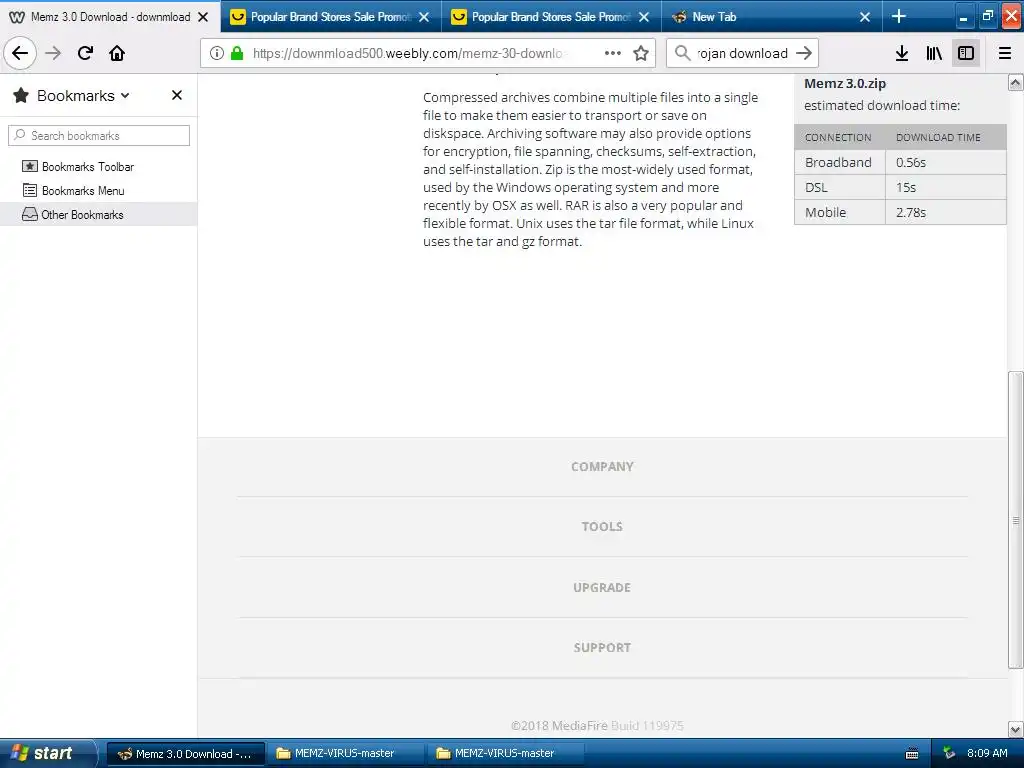This screenshot has width=1024, height=768.
Task: Switch to Memz 3.0 Download tab
Action: [x=110, y=16]
